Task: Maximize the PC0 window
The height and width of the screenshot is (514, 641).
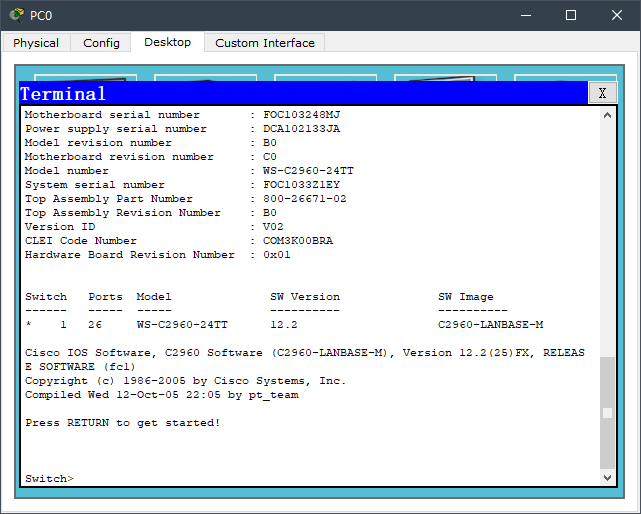Action: [571, 16]
